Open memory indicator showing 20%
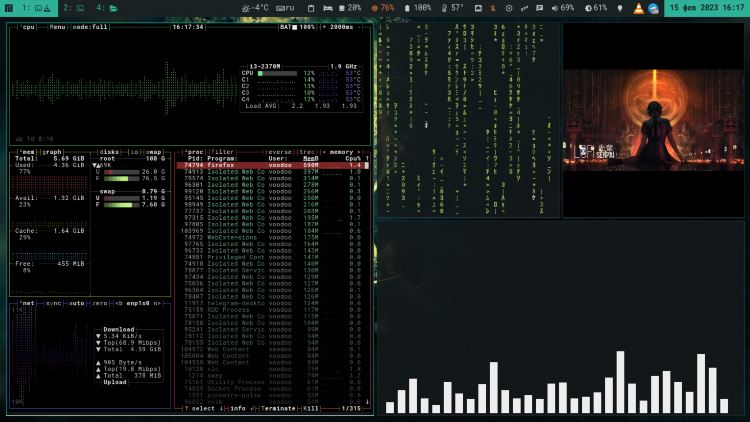This screenshot has width=750, height=422. click(350, 8)
